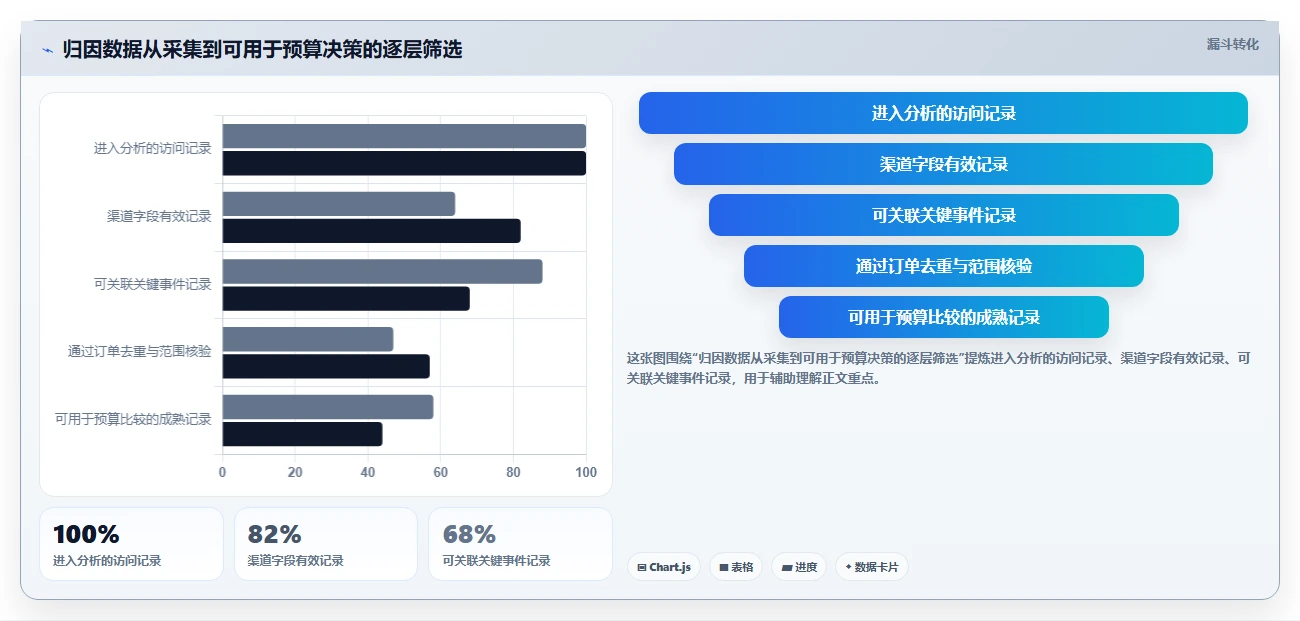
Task: Select the 进入分析的访问记录 funnel stage
Action: [943, 113]
